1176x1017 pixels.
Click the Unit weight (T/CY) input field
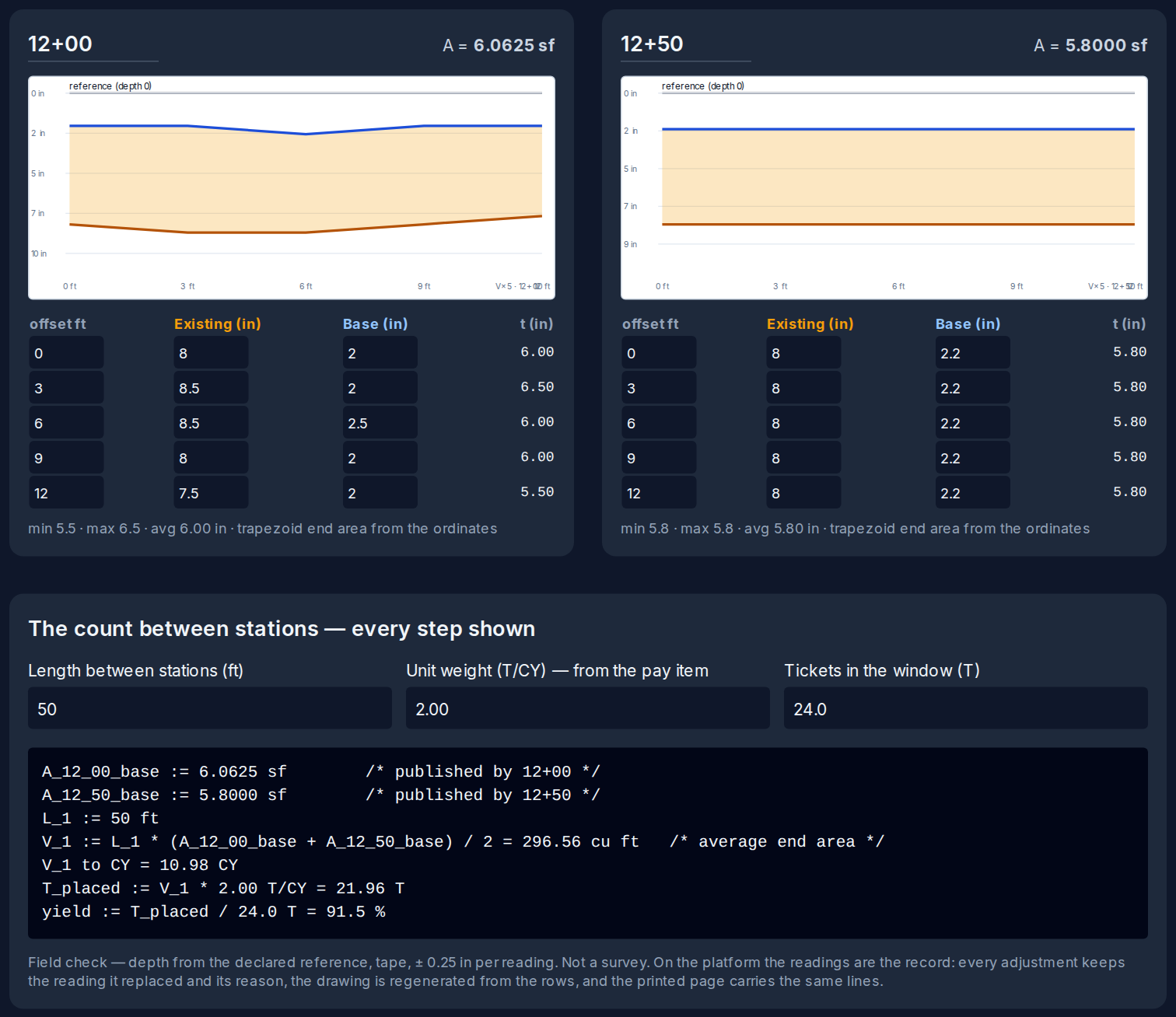tap(588, 708)
